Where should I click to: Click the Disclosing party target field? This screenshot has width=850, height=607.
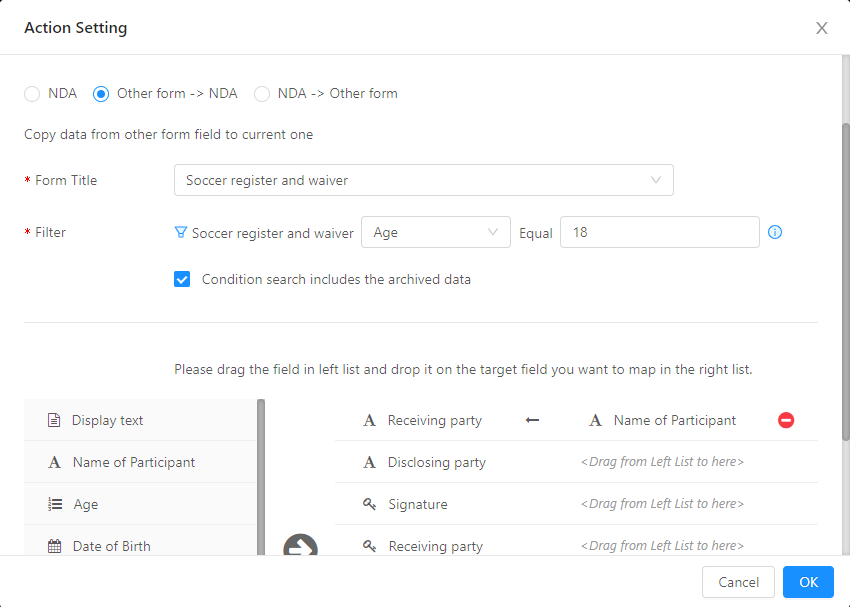(x=436, y=462)
